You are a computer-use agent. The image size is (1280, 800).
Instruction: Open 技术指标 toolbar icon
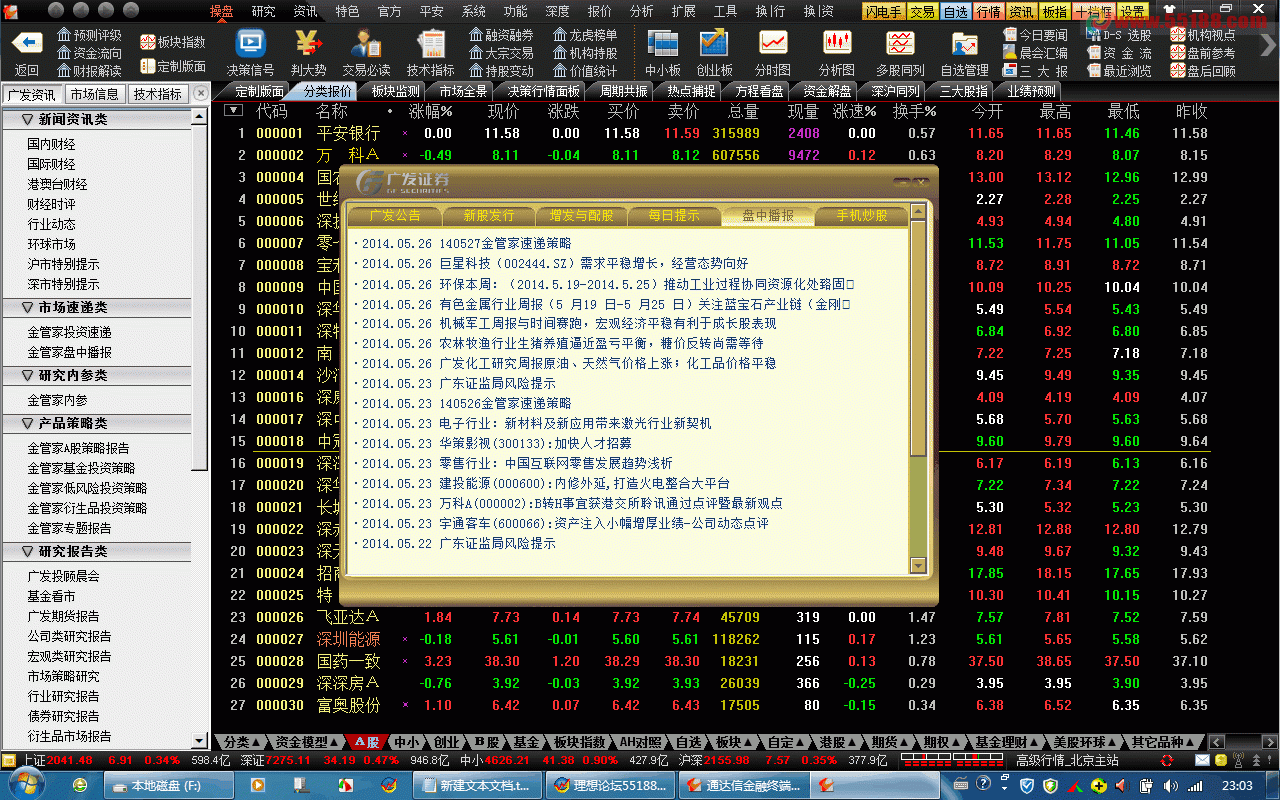click(x=431, y=45)
